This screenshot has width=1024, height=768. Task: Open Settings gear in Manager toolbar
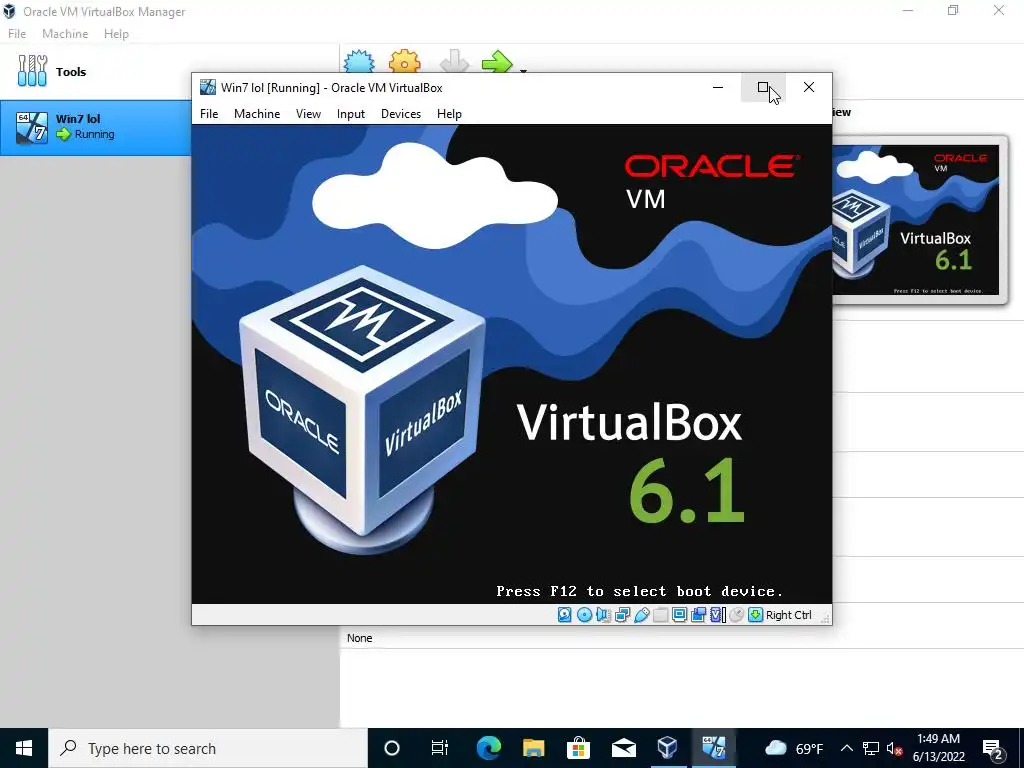click(x=404, y=61)
